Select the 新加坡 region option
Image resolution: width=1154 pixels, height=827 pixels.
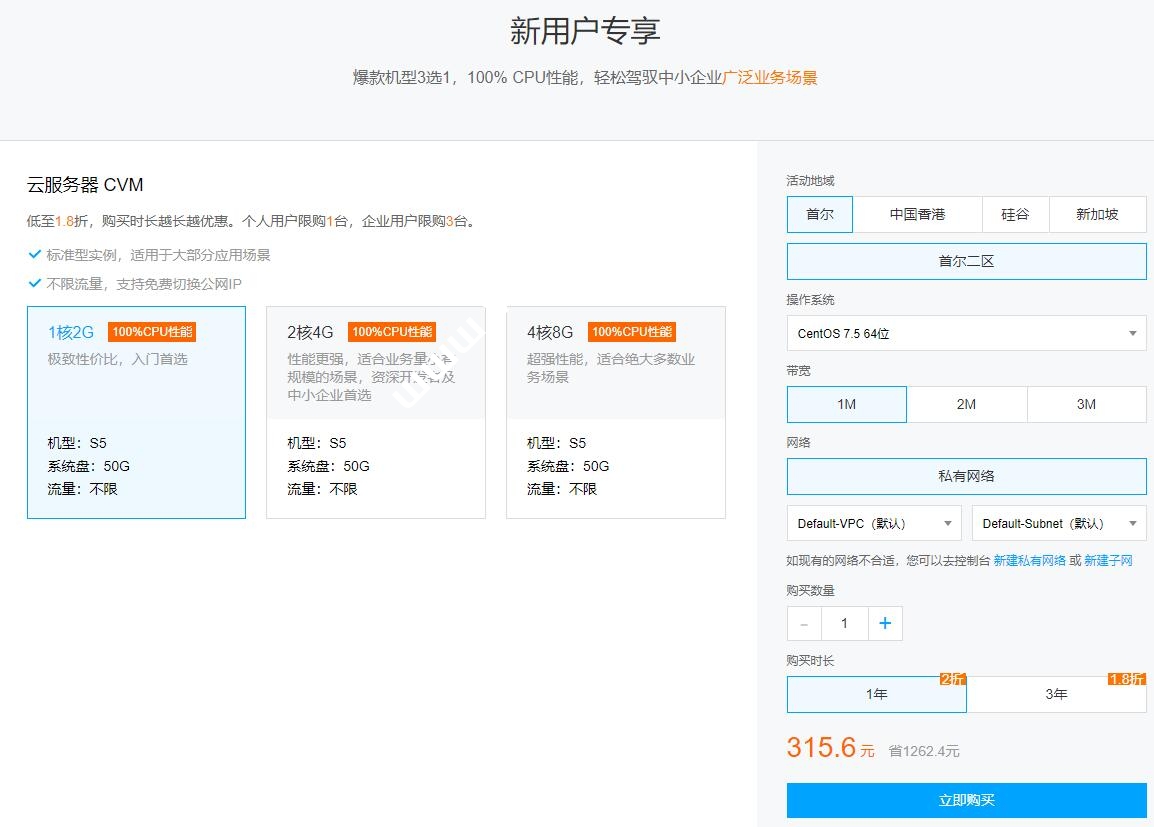1097,214
